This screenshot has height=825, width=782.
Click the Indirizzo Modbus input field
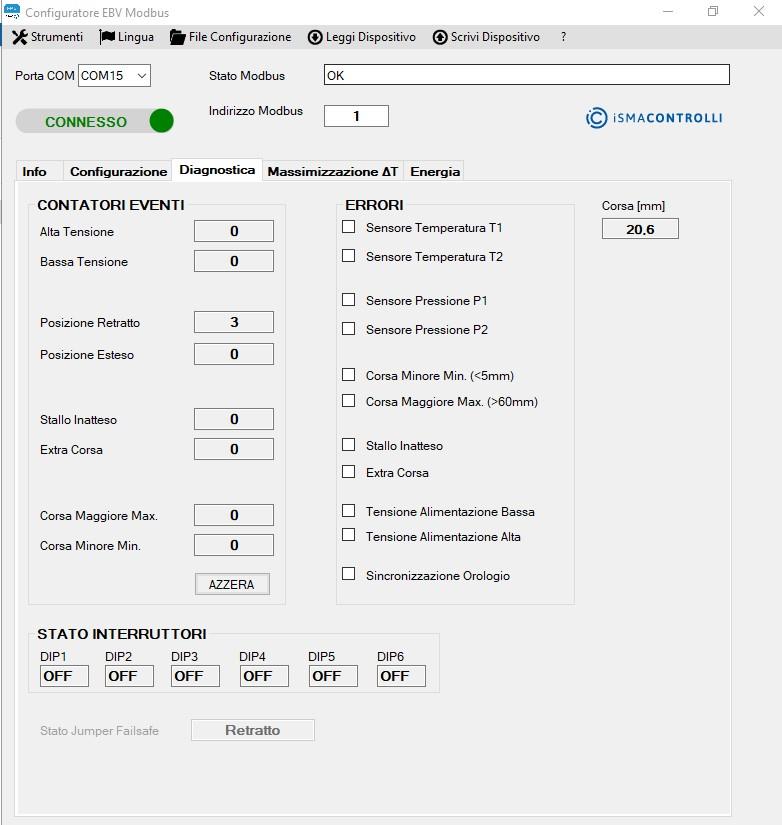point(356,116)
